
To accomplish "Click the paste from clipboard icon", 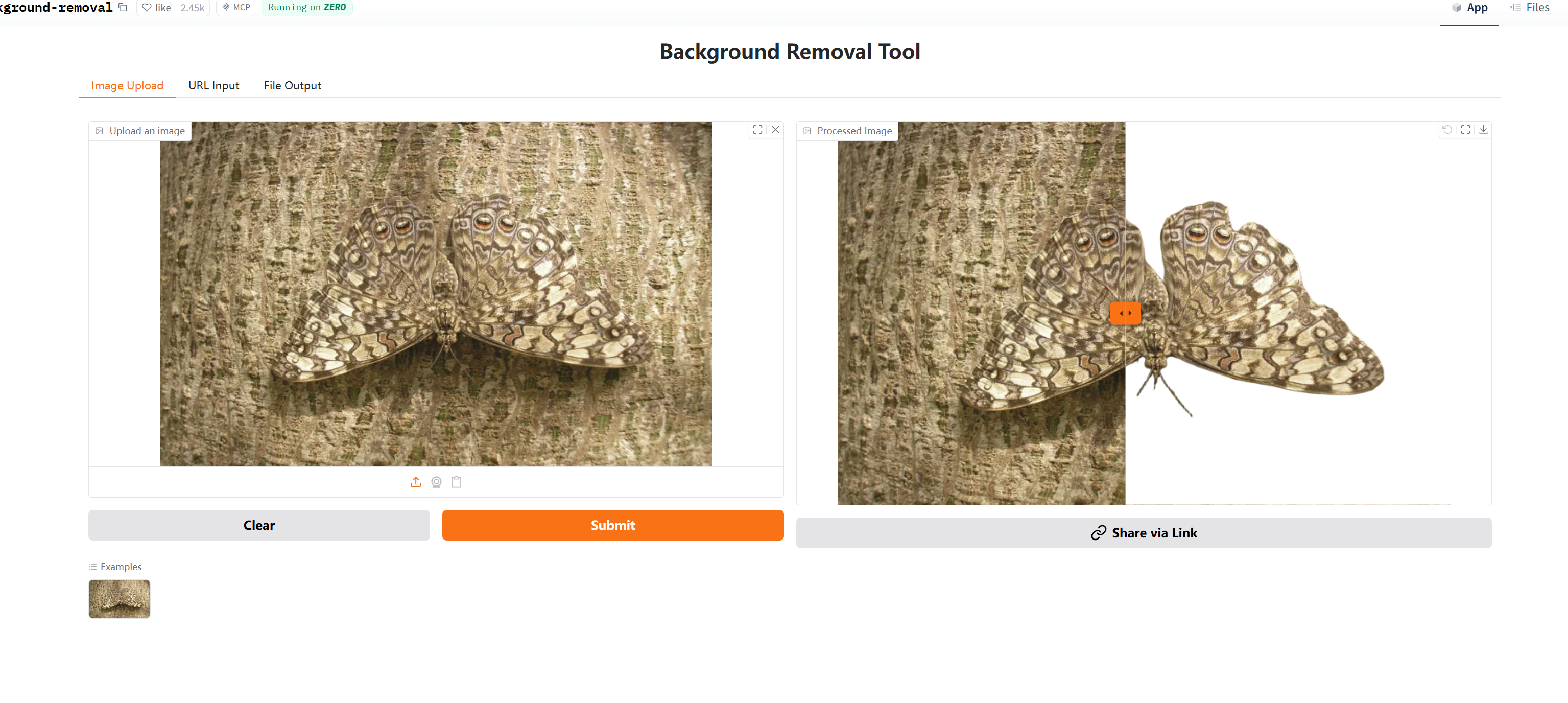I will [457, 482].
